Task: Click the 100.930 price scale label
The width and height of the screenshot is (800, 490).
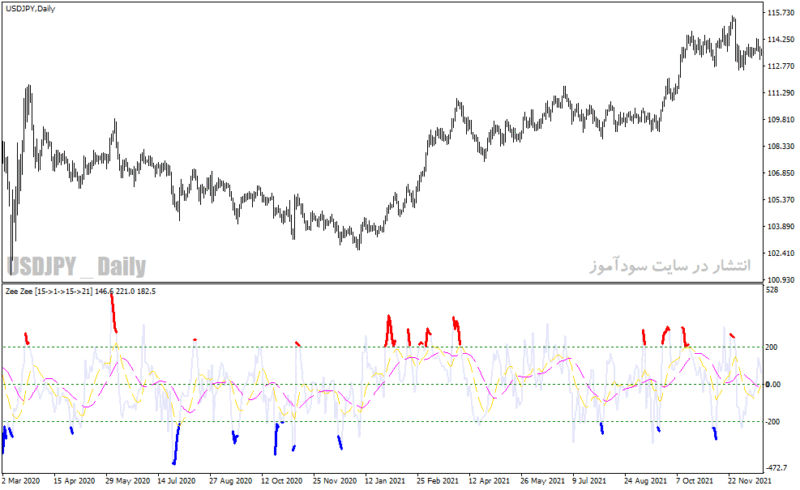Action: tap(781, 280)
